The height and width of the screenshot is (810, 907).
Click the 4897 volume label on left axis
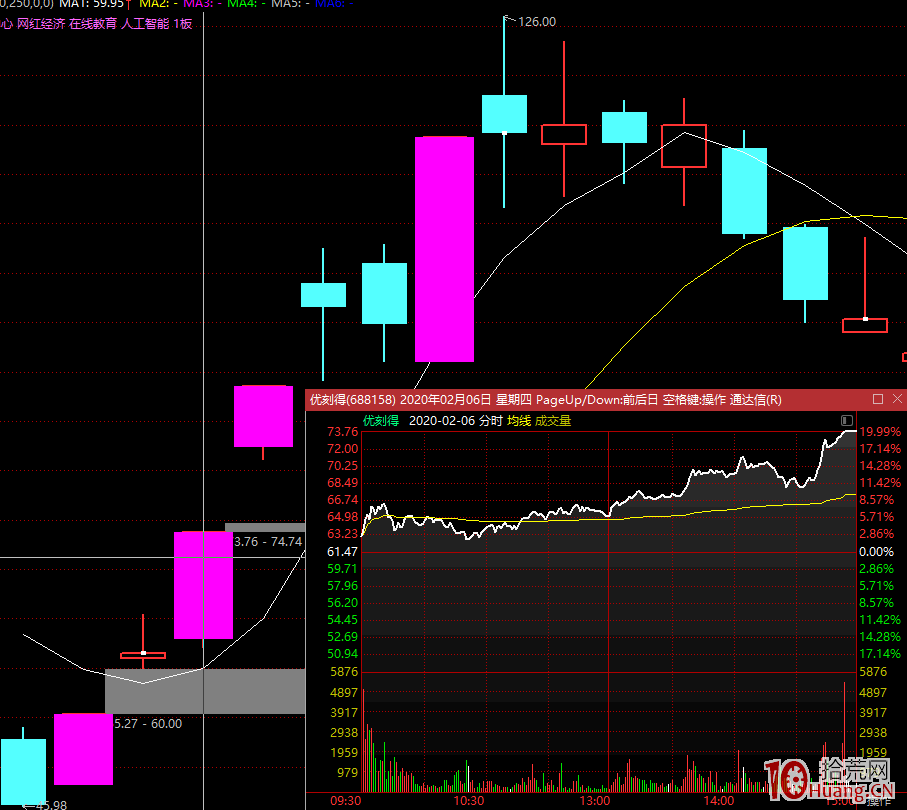point(344,693)
